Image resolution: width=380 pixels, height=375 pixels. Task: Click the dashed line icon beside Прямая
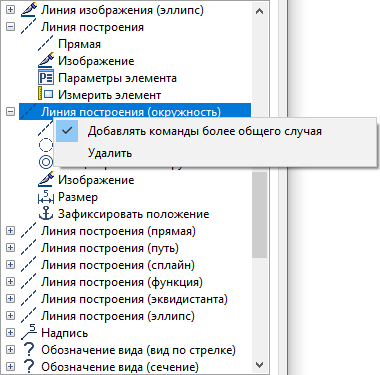[x=46, y=44]
